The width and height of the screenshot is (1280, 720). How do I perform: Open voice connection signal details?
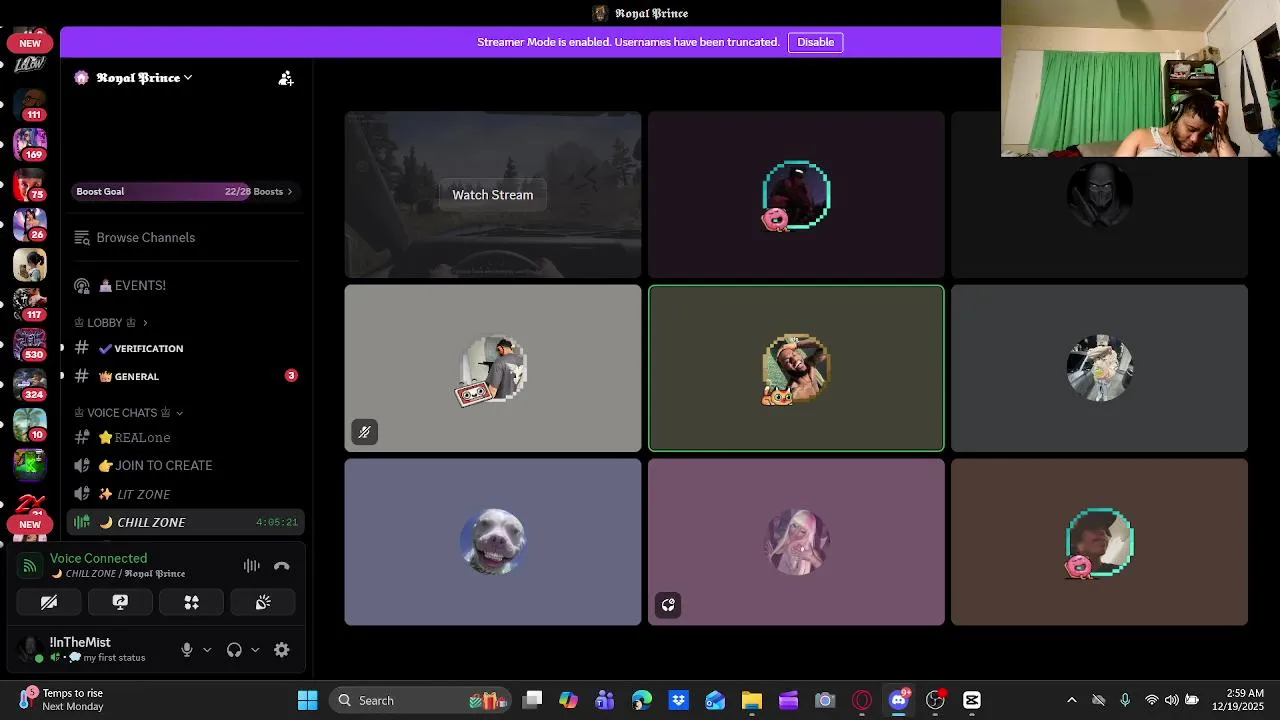pyautogui.click(x=30, y=566)
